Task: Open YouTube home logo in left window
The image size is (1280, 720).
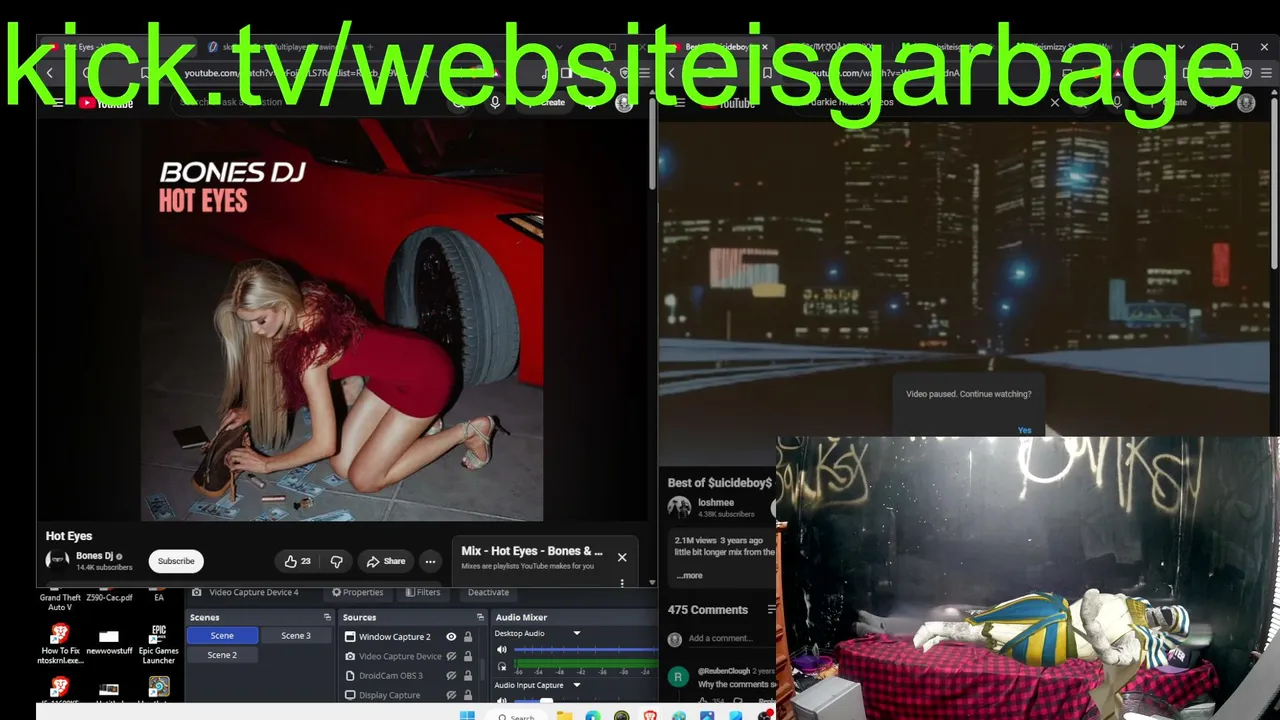Action: coord(106,103)
